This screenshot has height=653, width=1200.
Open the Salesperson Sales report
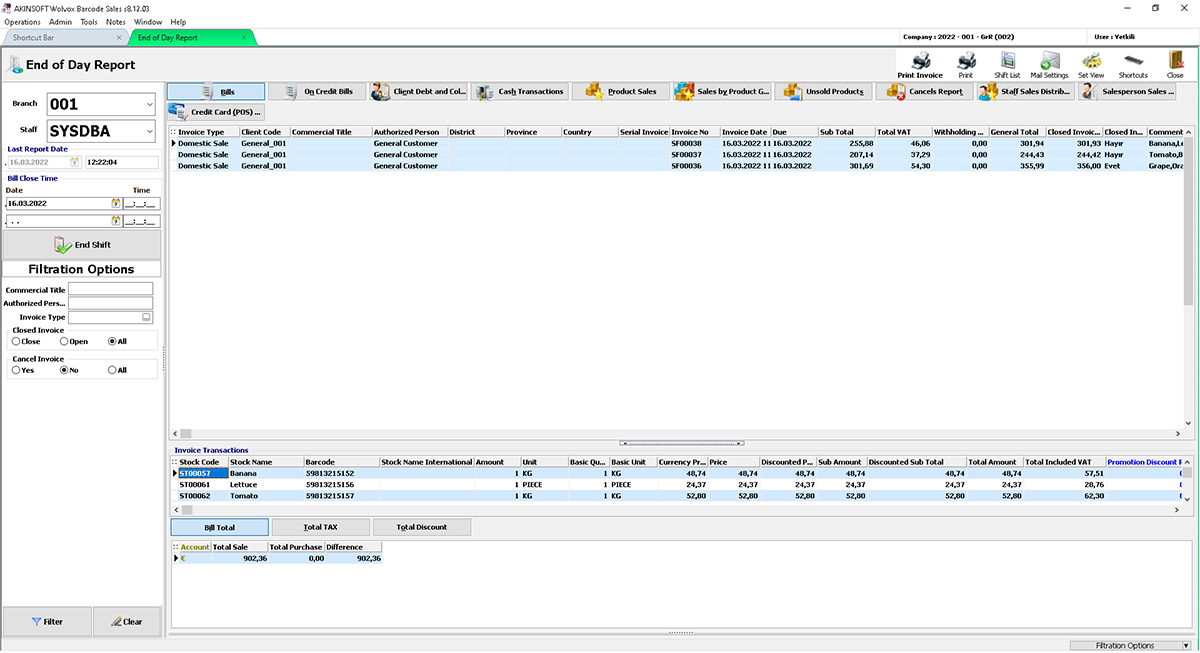(x=1127, y=91)
